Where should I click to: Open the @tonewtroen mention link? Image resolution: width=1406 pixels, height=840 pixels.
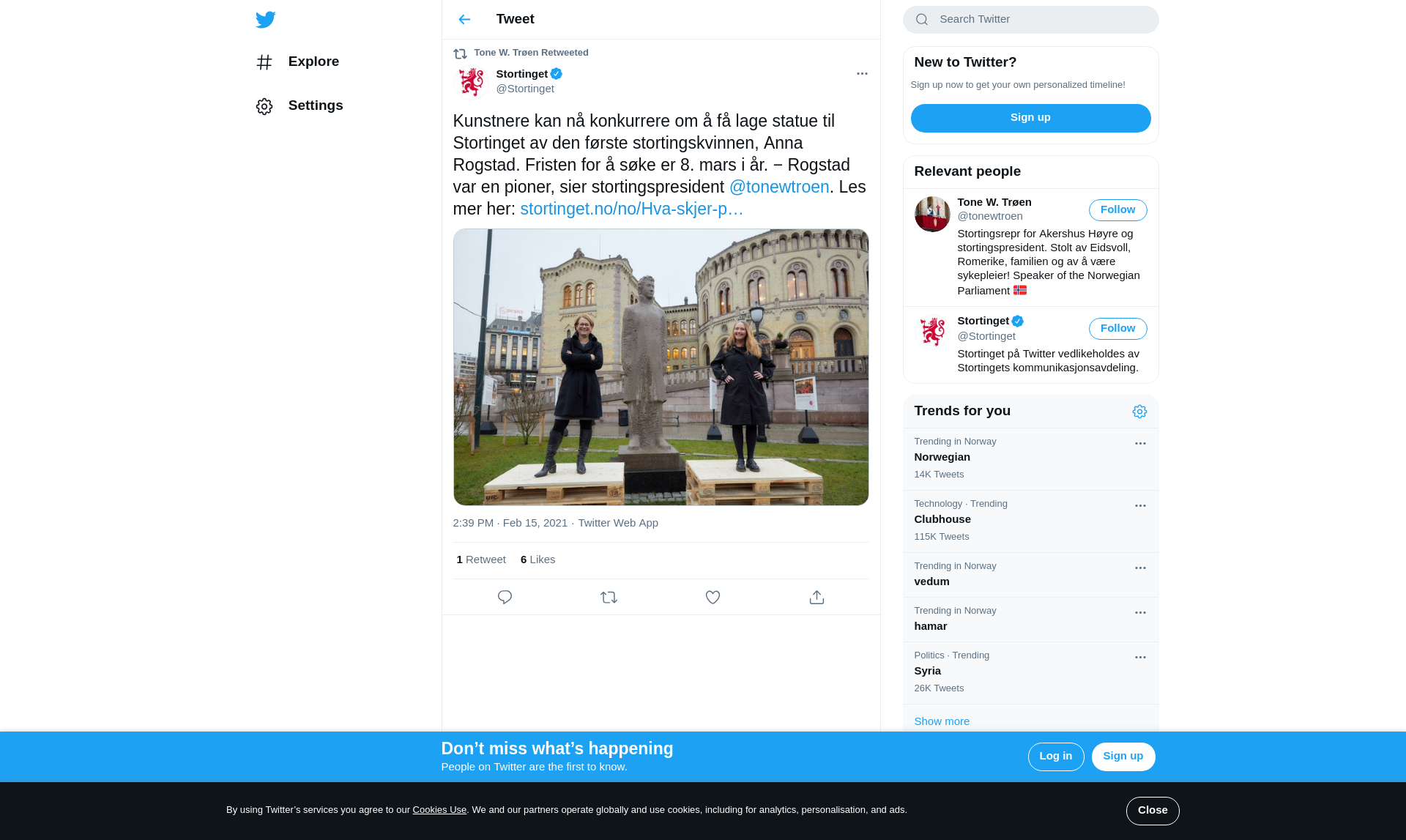coord(779,187)
